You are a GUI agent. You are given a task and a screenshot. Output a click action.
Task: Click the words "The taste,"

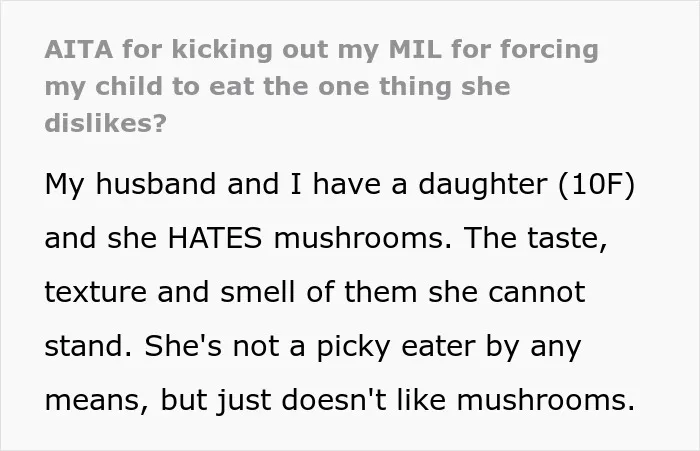click(536, 239)
